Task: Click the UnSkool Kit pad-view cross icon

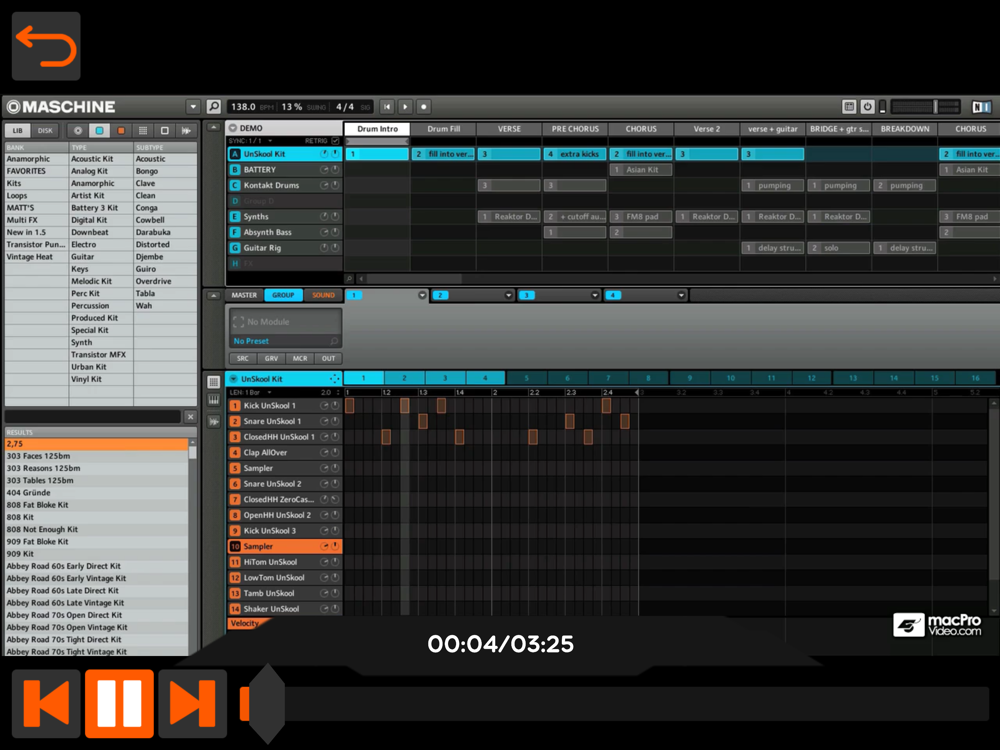Action: pos(334,379)
